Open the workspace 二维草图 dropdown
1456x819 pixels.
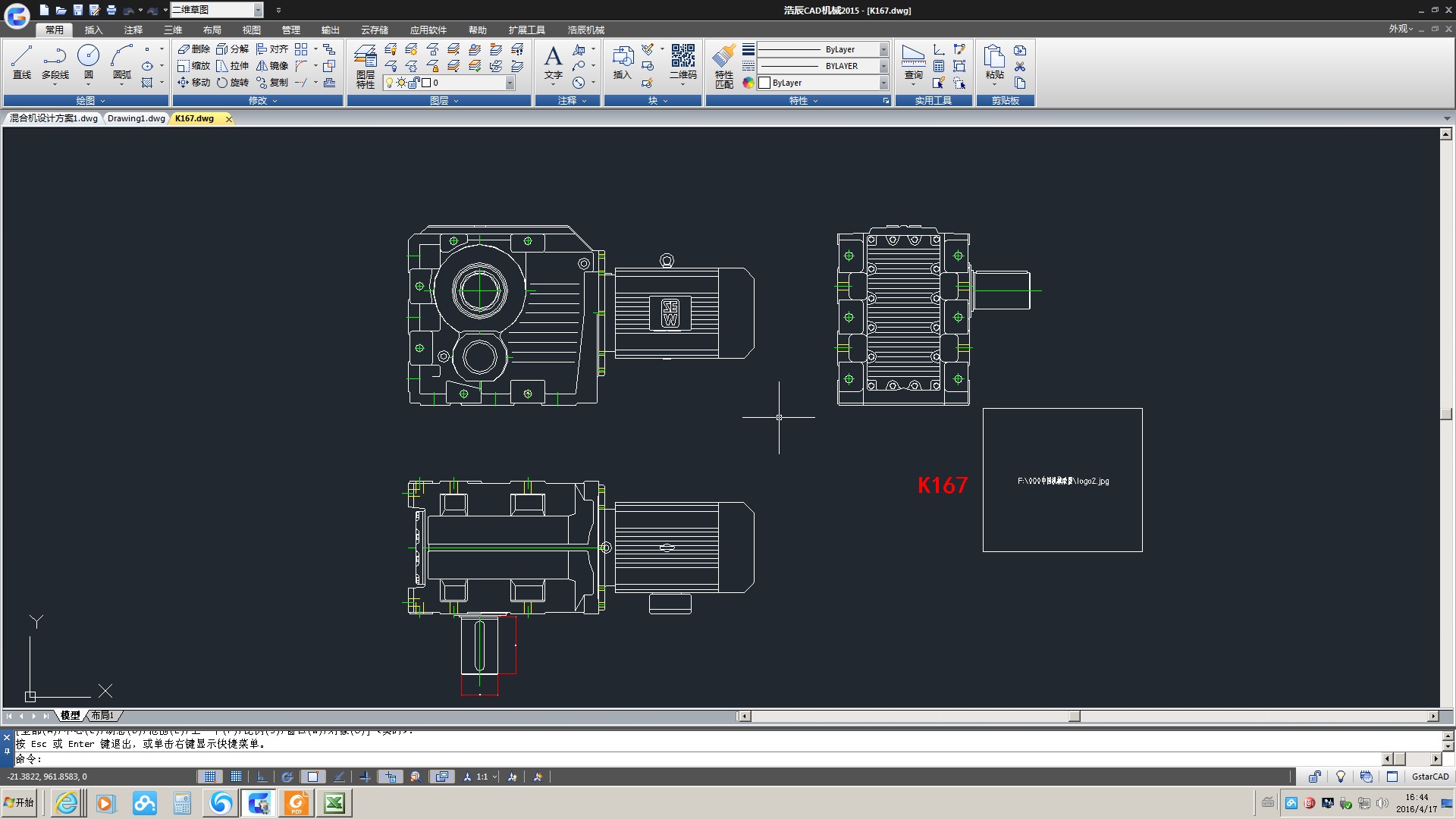click(258, 10)
